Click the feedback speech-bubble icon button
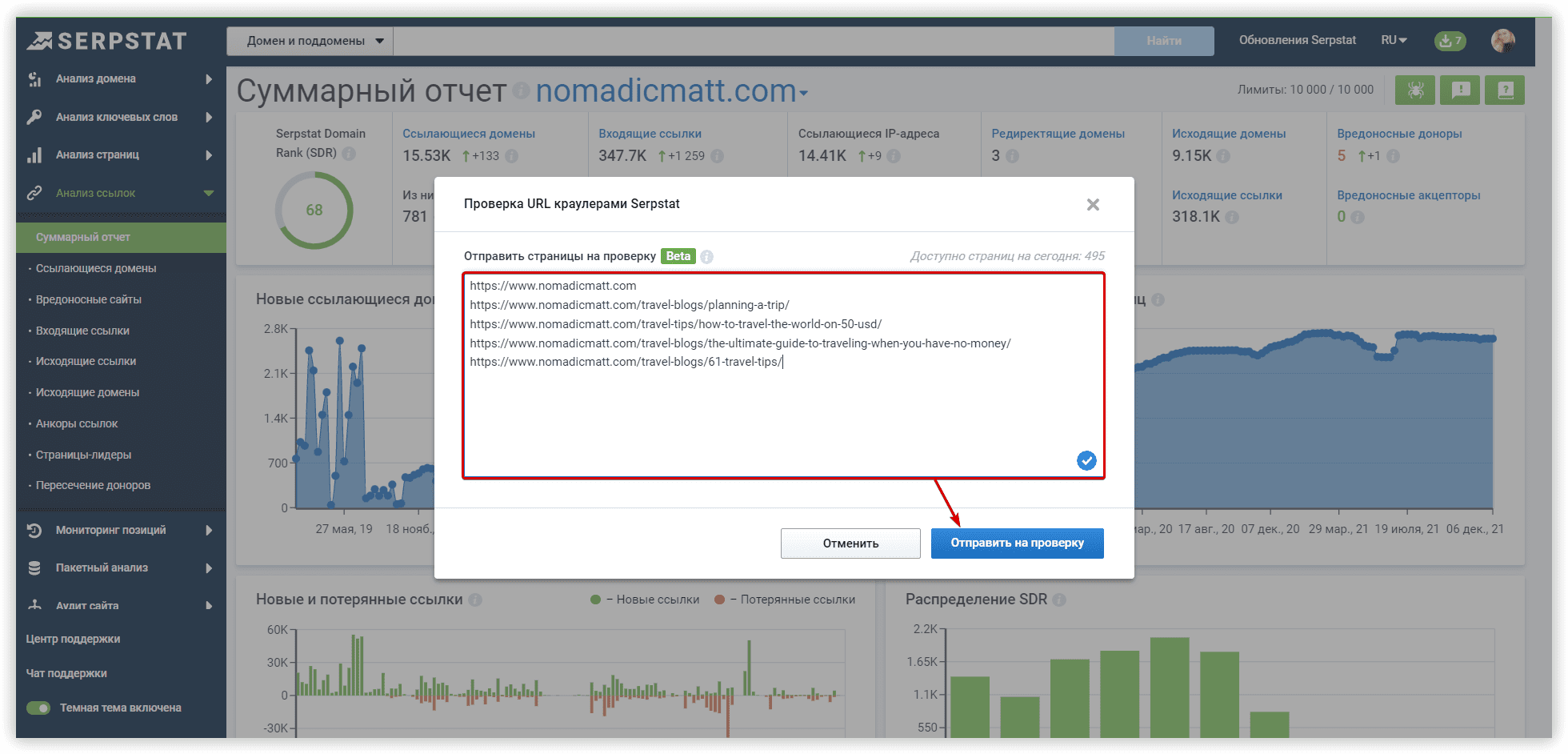This screenshot has height=754, width=1568. point(1460,90)
